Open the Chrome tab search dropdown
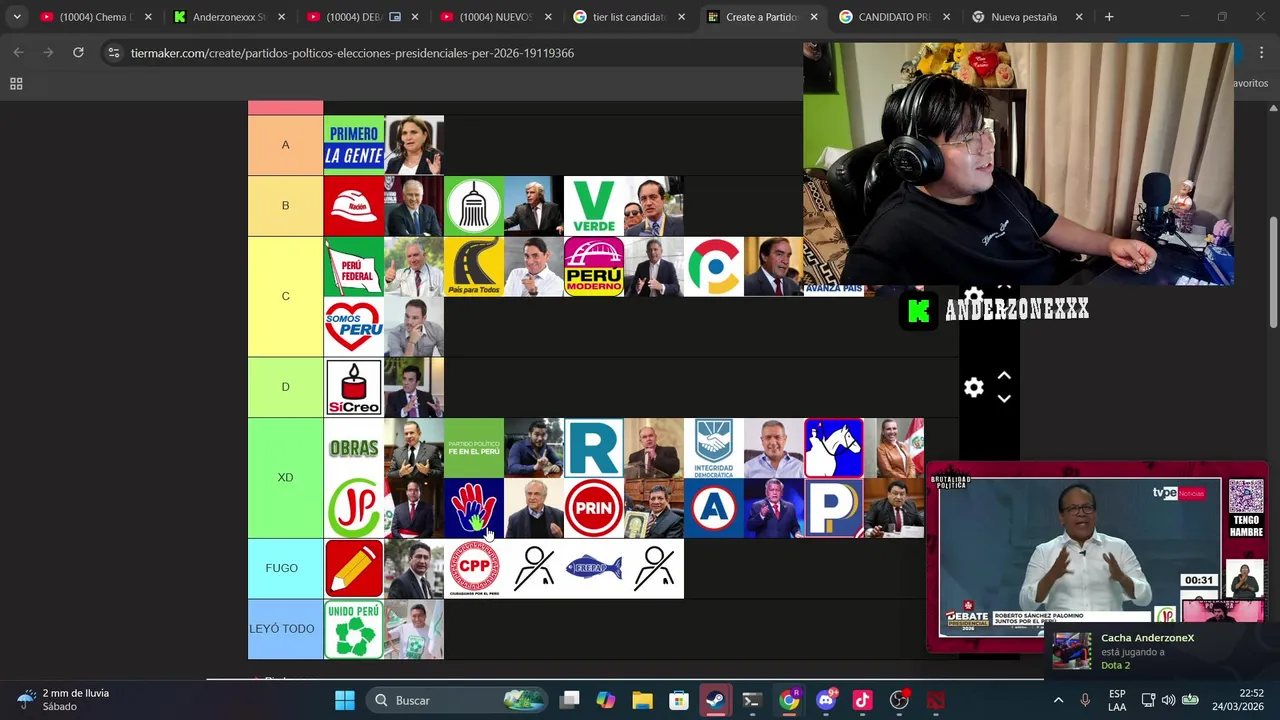 coord(17,17)
